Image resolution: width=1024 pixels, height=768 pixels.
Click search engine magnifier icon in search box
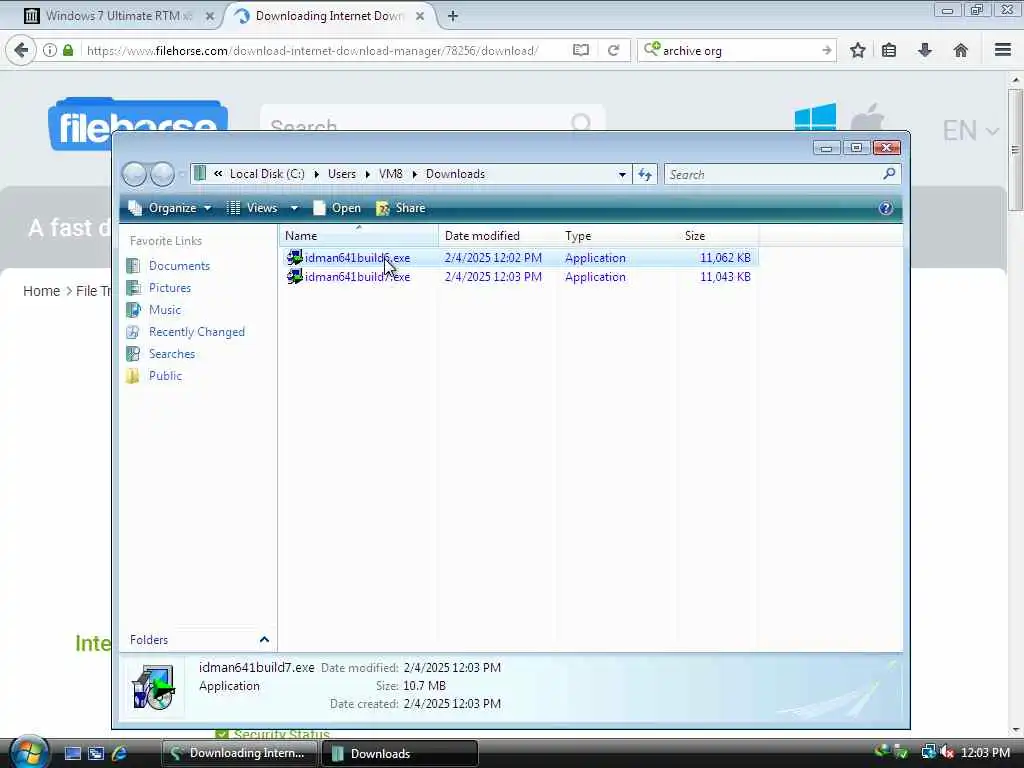pyautogui.click(x=652, y=50)
